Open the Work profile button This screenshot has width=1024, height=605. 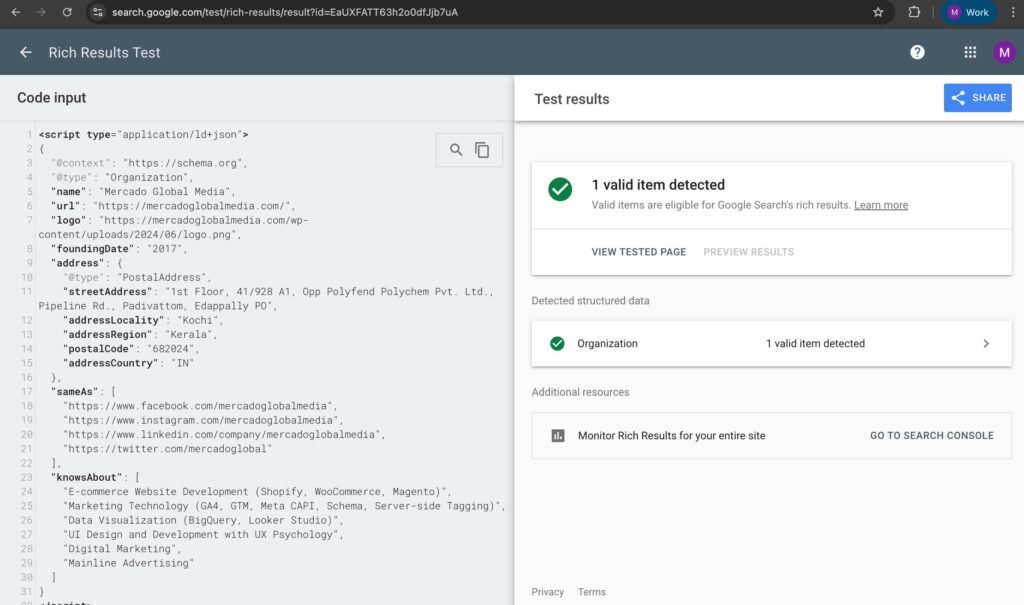click(x=968, y=12)
